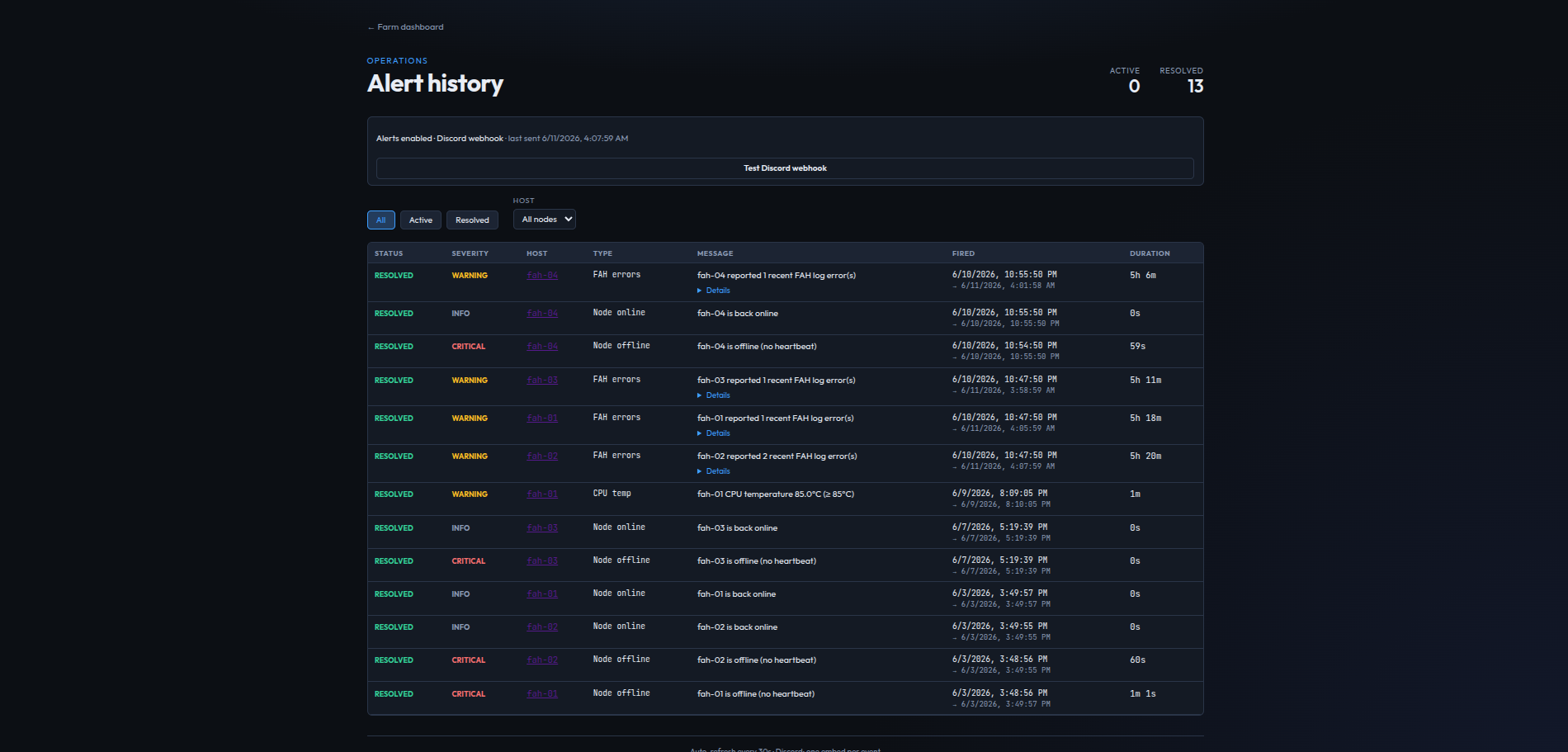
Task: Switch to the Resolved filter tab
Action: coord(472,220)
